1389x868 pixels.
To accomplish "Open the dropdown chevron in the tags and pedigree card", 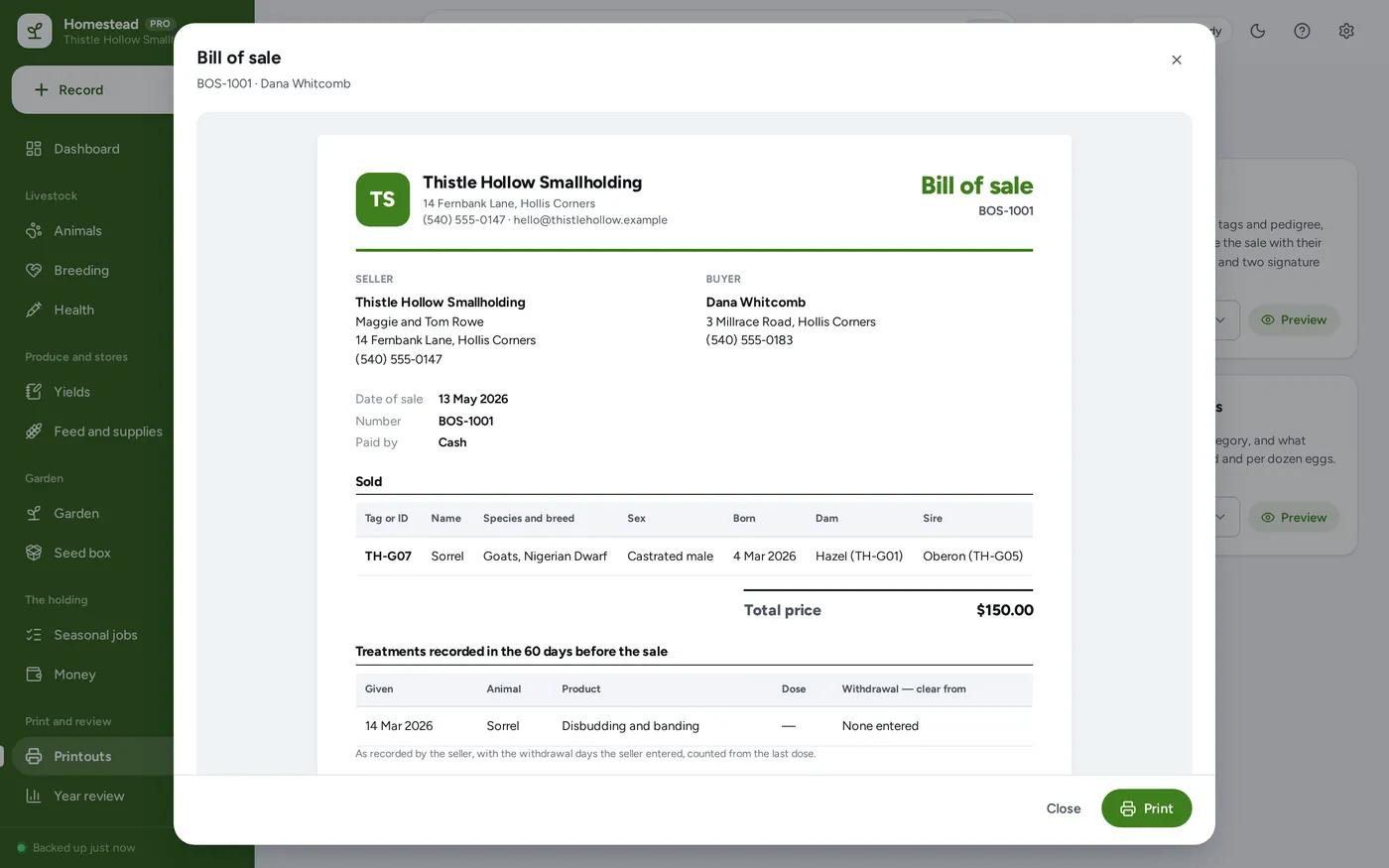I will pos(1220,320).
